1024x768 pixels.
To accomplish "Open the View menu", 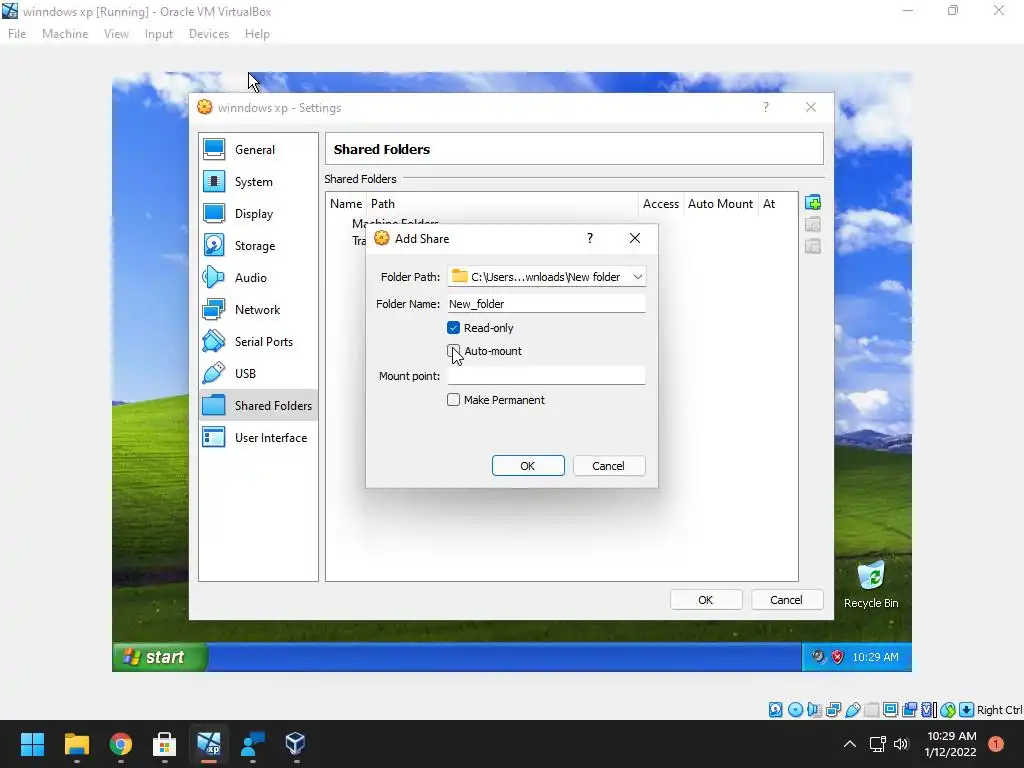I will tap(116, 34).
